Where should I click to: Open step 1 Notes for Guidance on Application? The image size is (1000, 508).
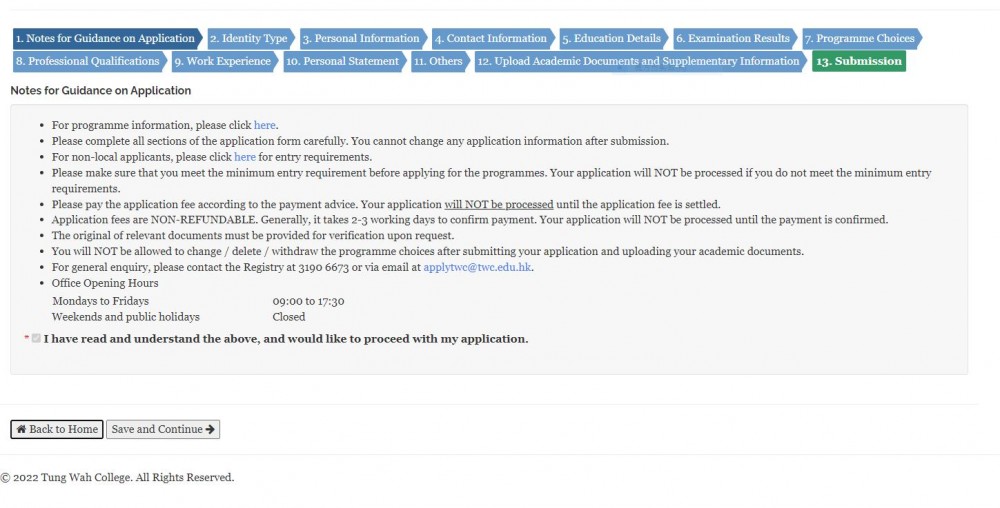pyautogui.click(x=107, y=38)
